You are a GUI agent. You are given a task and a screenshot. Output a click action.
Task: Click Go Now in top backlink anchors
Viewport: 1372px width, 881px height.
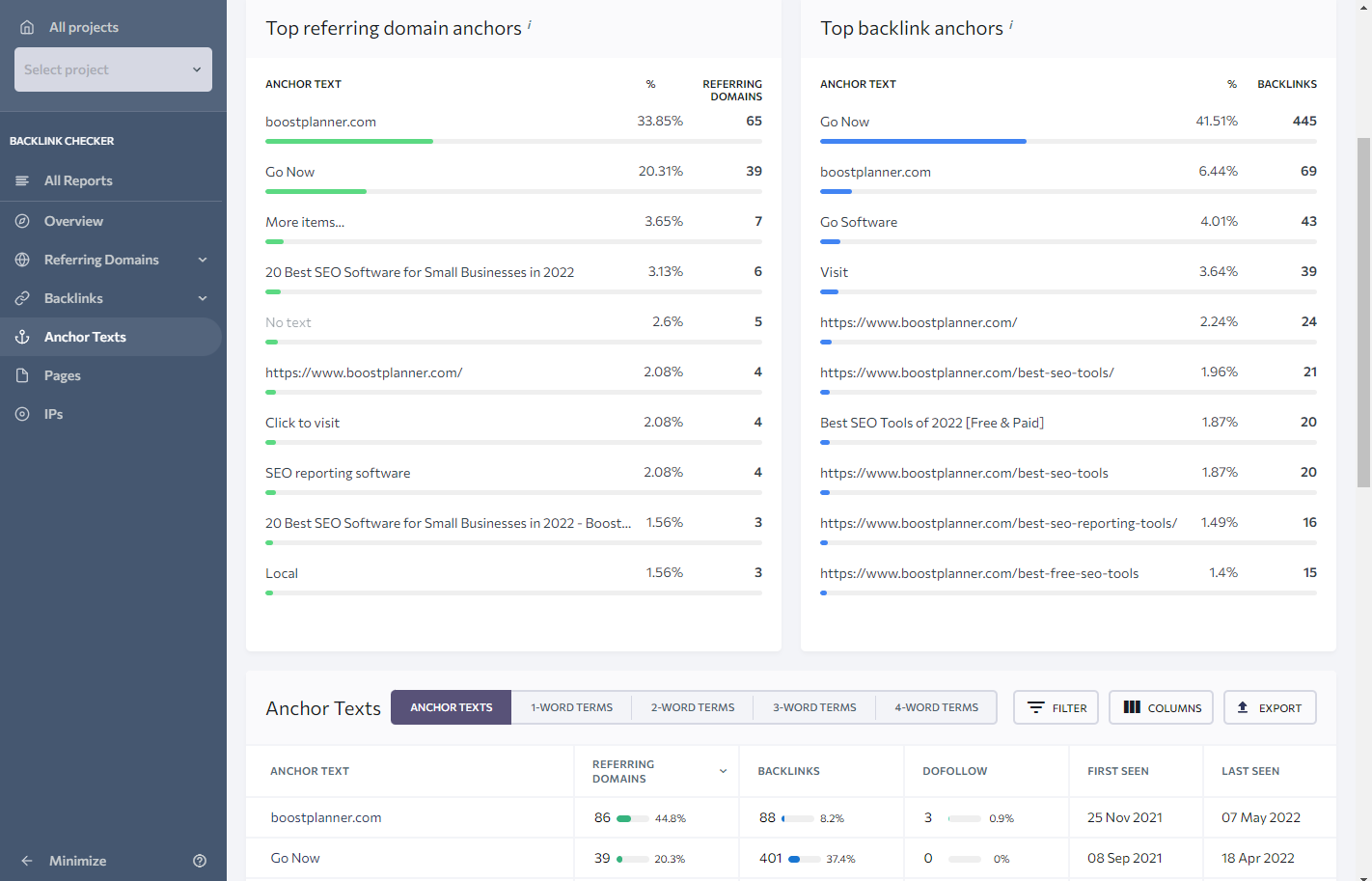click(844, 122)
